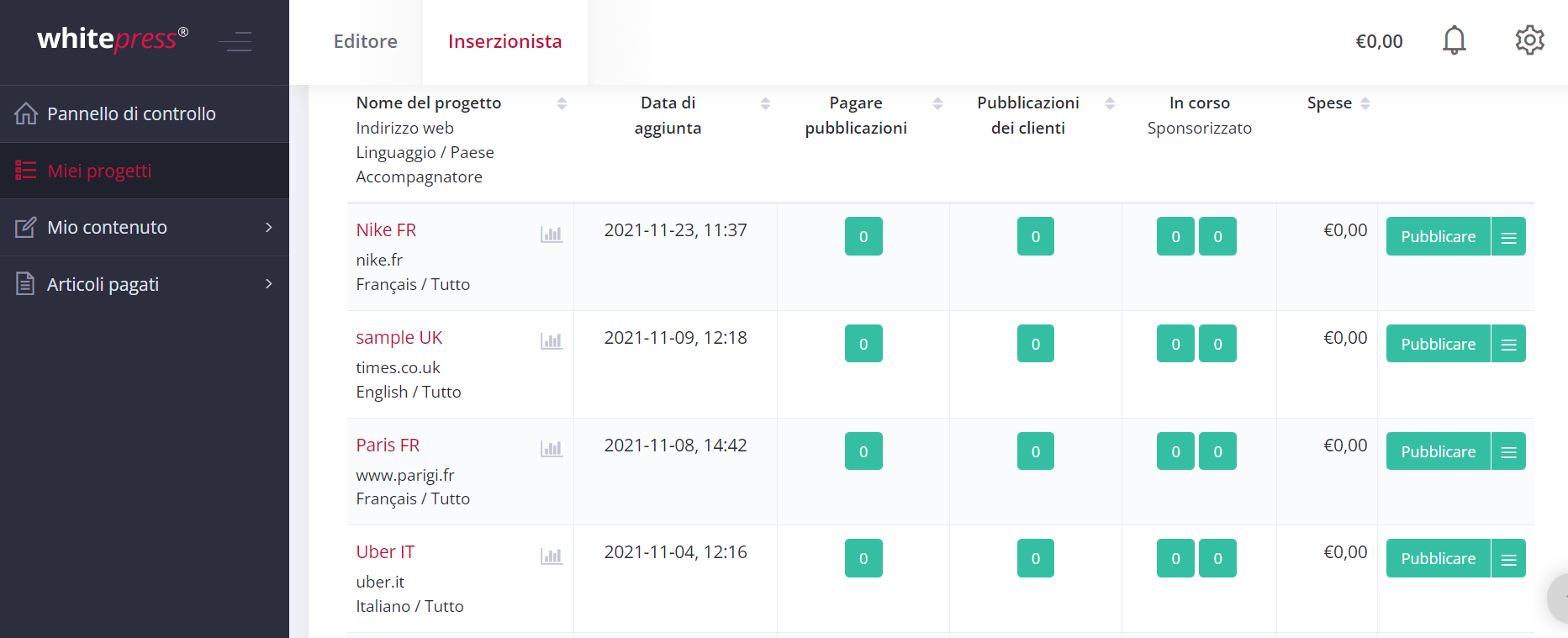Click Pubblicazioni dei clienti count for Uber IT

click(1036, 558)
